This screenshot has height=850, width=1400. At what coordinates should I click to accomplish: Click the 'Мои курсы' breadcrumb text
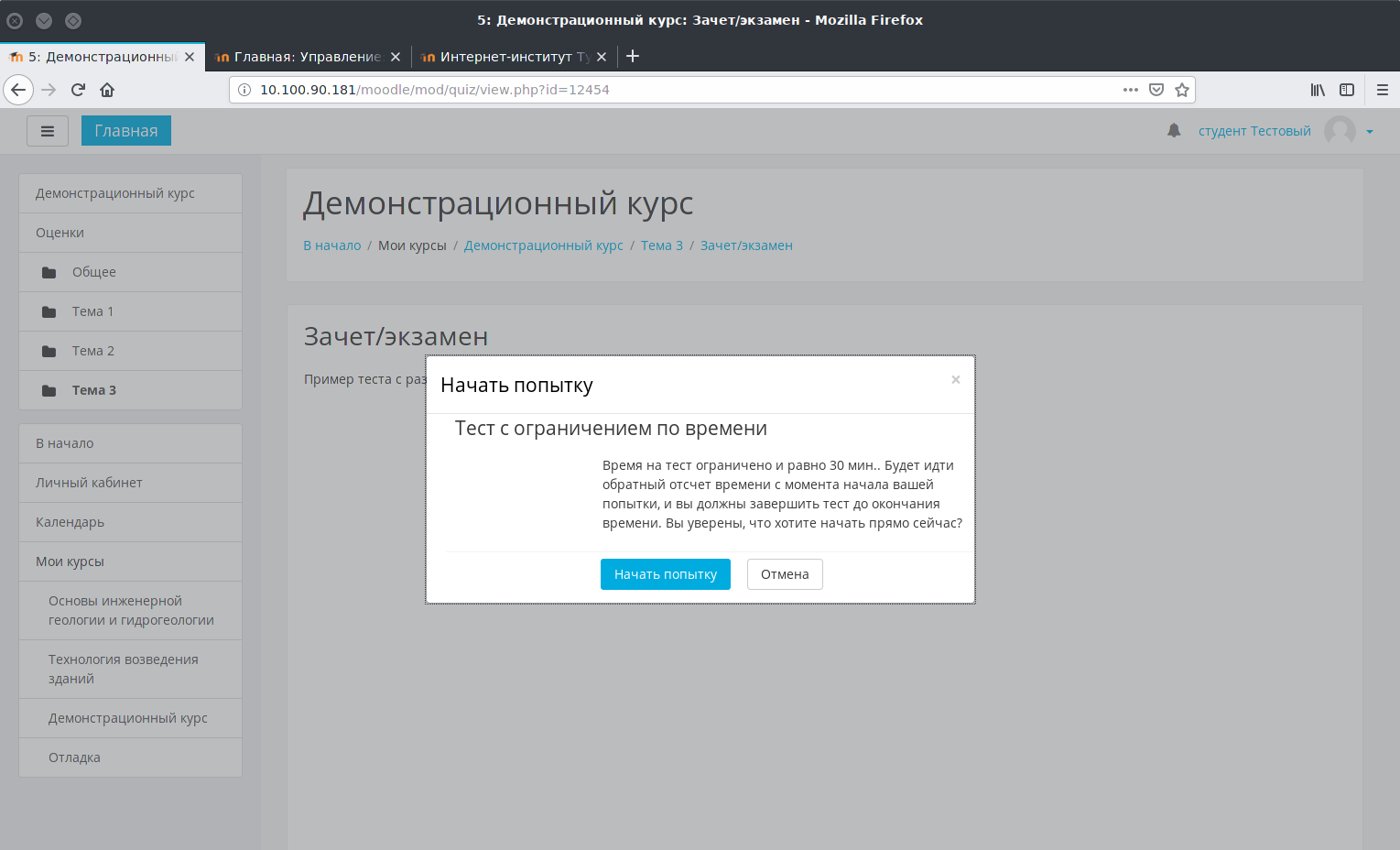(x=412, y=245)
